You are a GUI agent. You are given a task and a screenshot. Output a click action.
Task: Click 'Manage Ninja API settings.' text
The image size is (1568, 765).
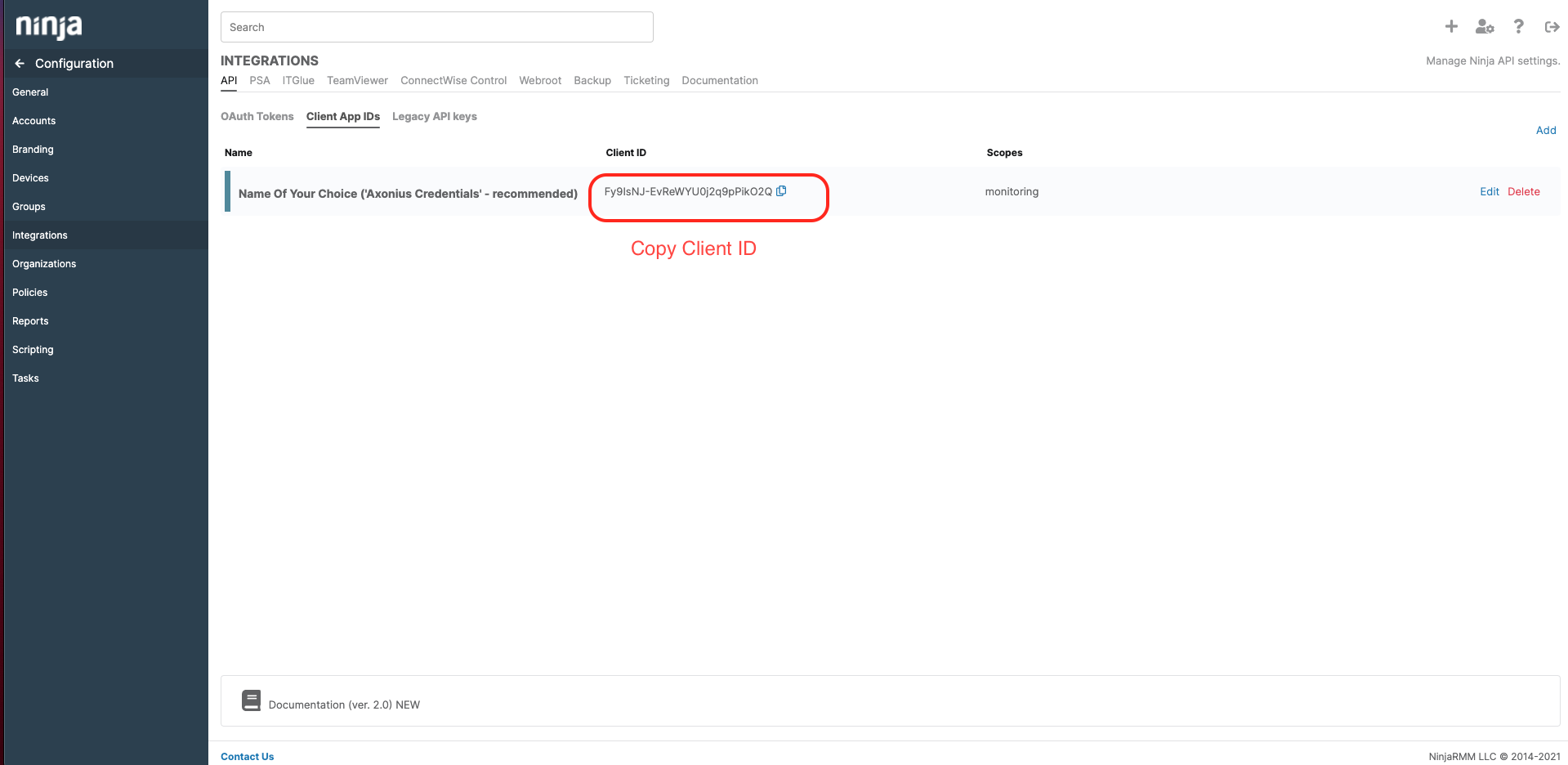tap(1493, 60)
